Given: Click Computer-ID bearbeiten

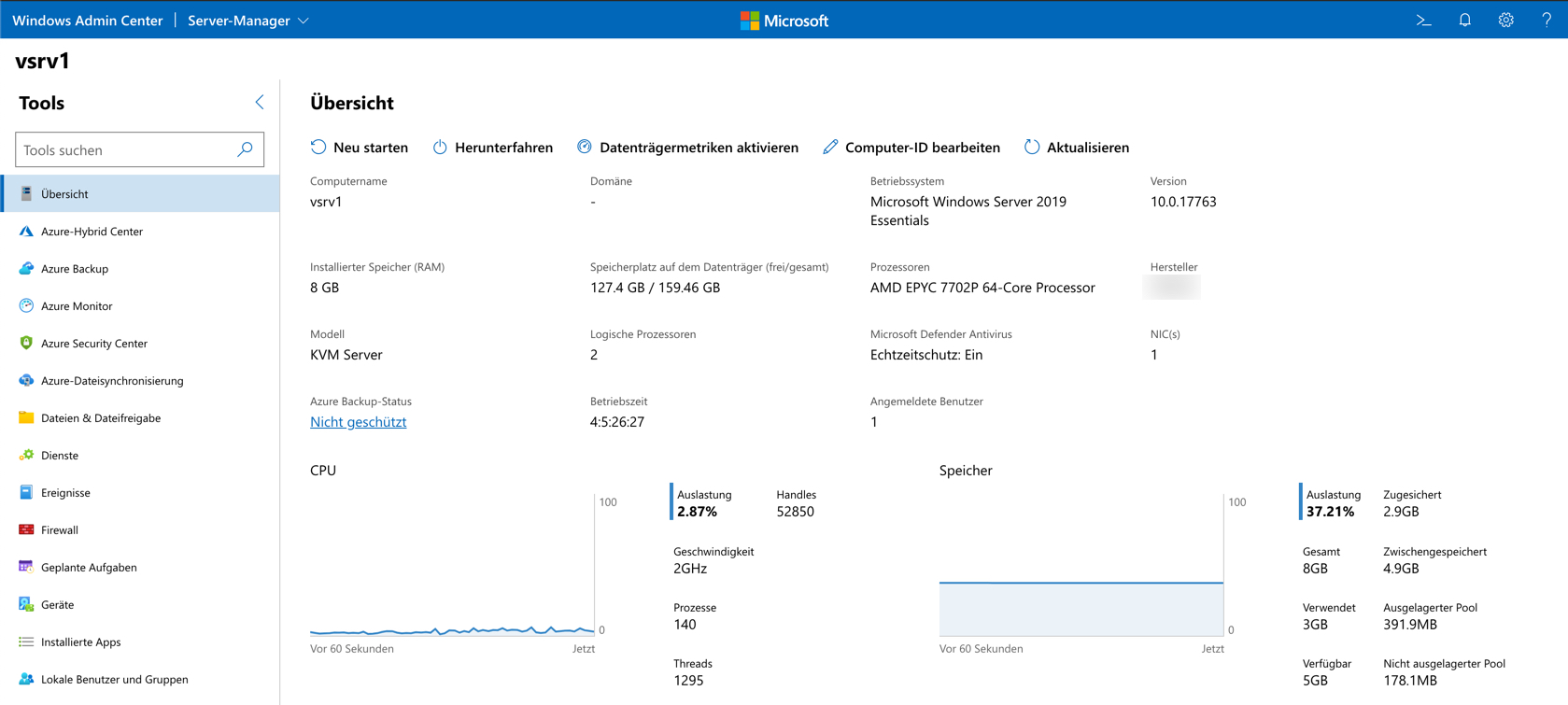Looking at the screenshot, I should coord(911,148).
